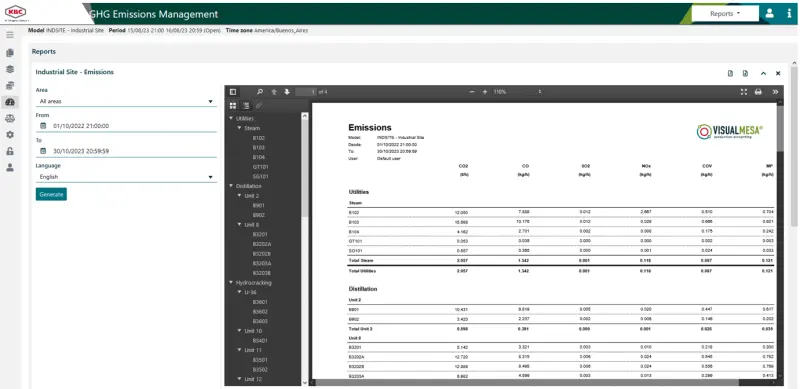Open the PDF search magnifier
Viewport: 800px width, 389px height.
260,92
